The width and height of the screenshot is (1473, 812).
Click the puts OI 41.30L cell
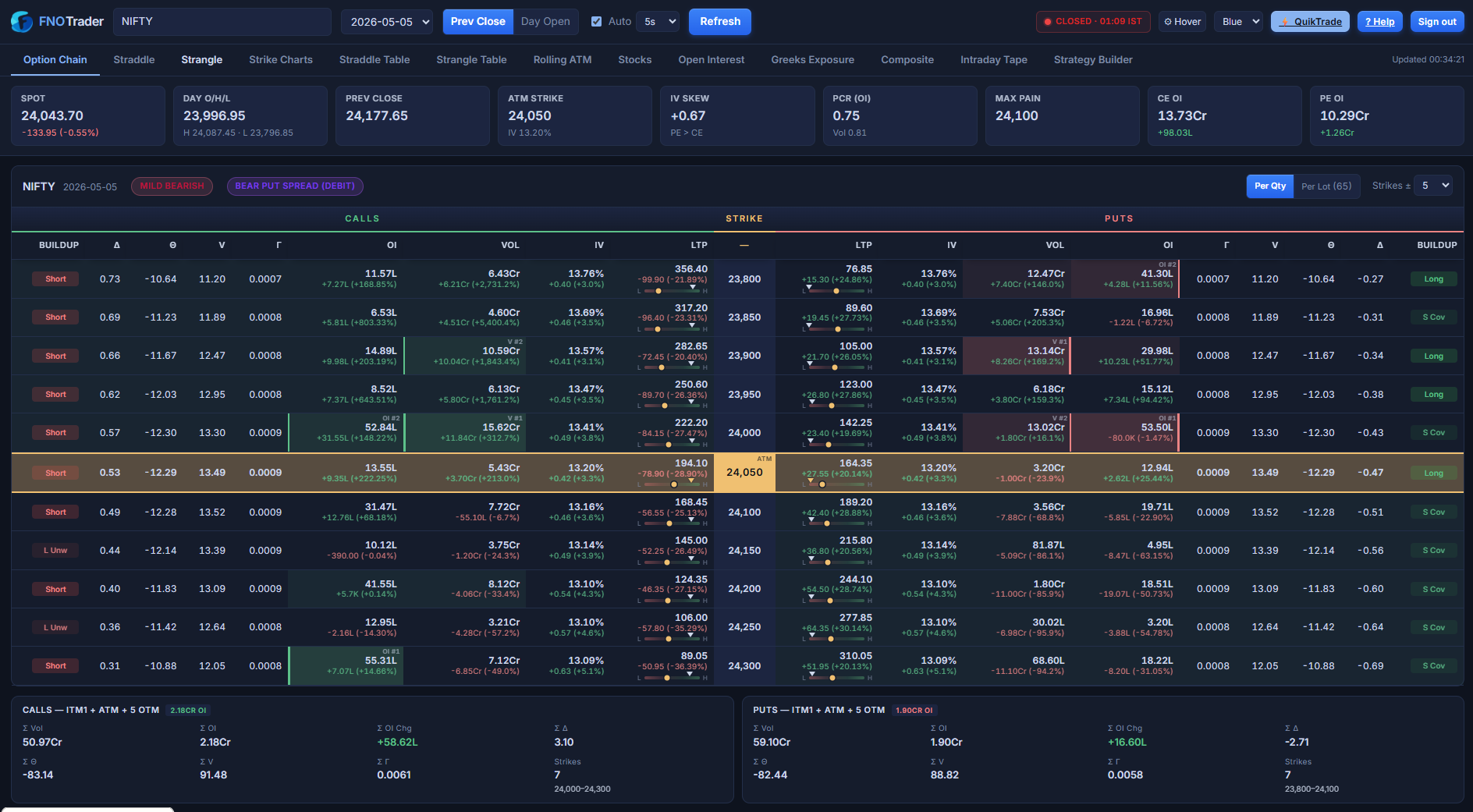tap(1124, 279)
